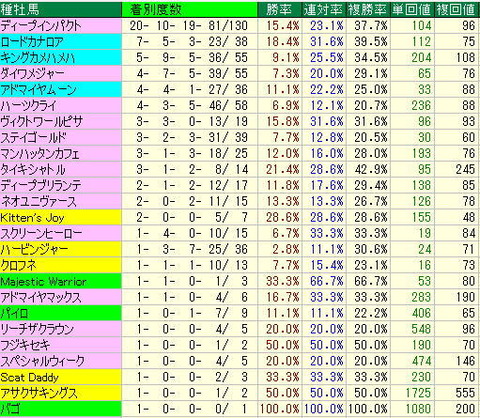Select the パイロ sire name
The height and width of the screenshot is (418, 480).
(15, 314)
